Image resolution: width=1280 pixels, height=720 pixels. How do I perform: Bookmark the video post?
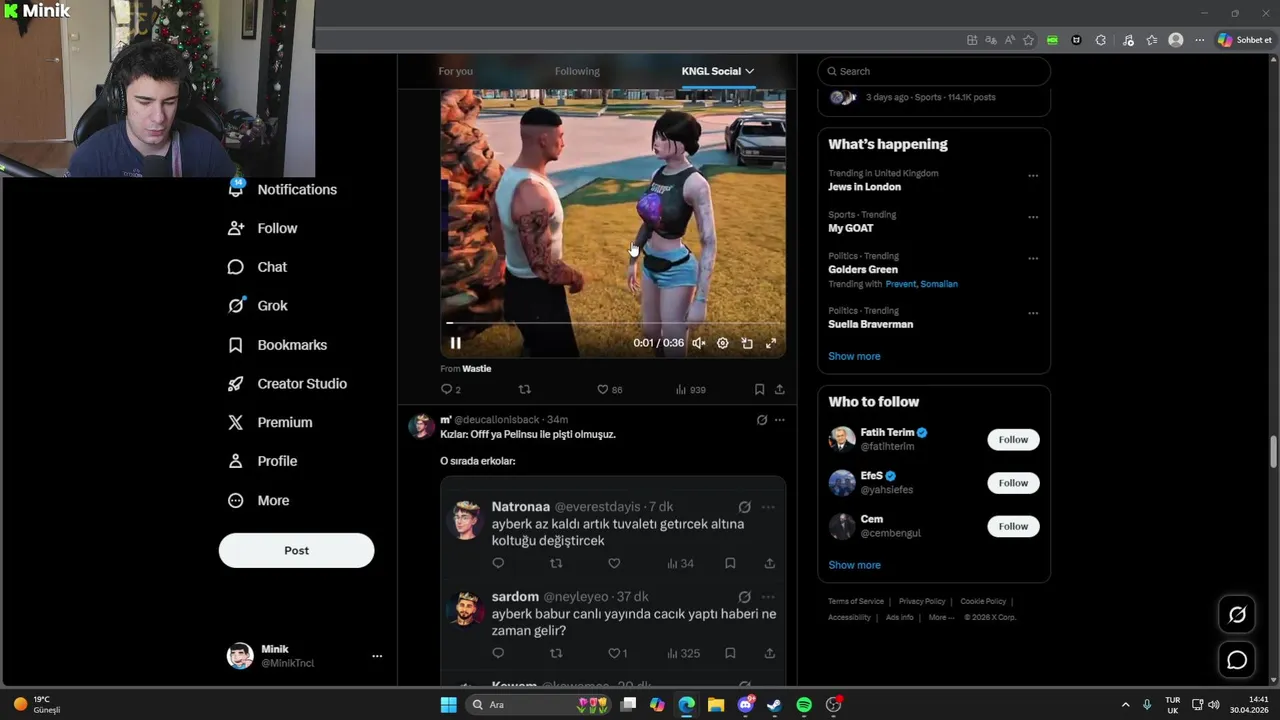(x=759, y=389)
